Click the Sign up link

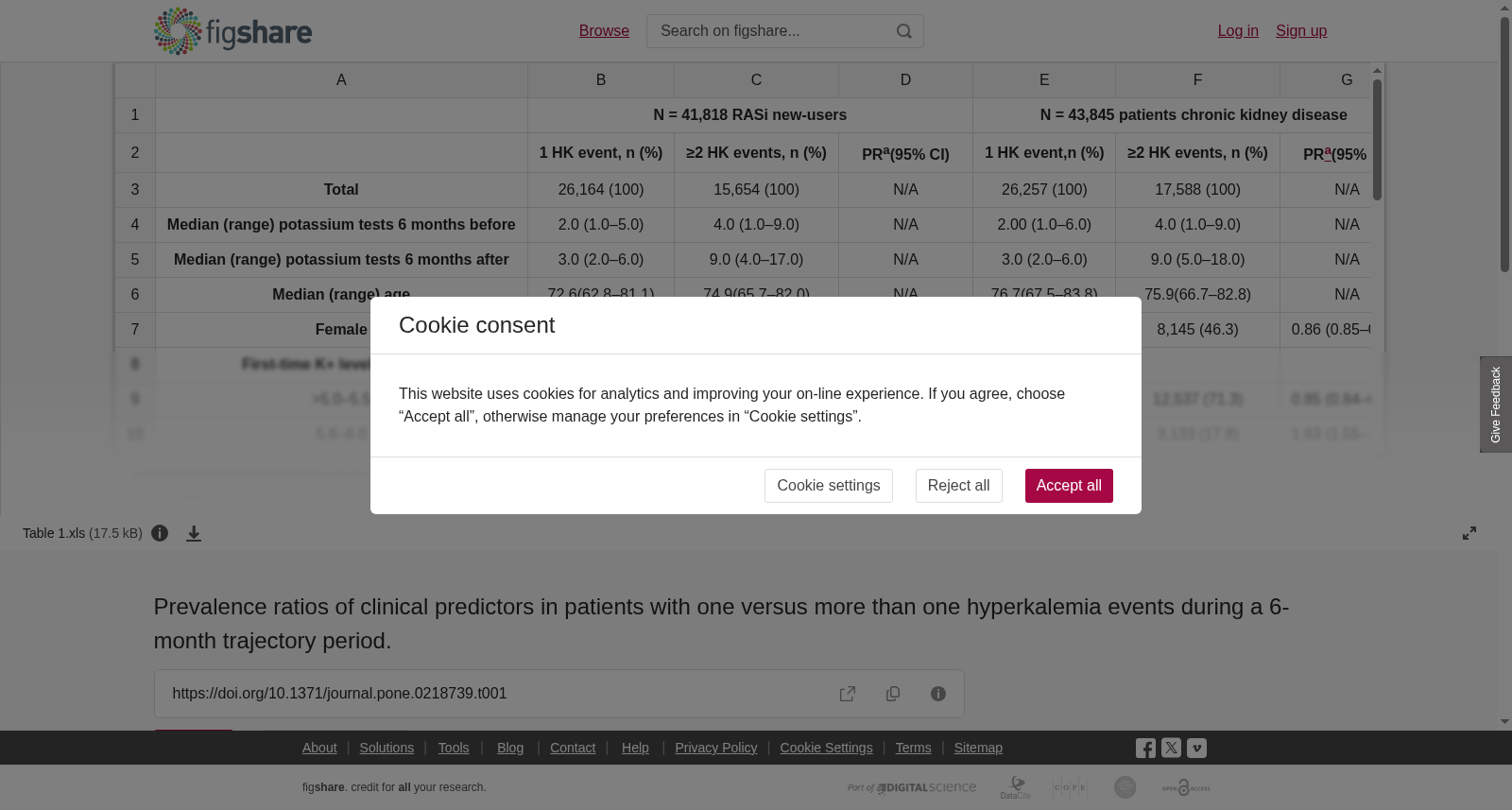1301,31
